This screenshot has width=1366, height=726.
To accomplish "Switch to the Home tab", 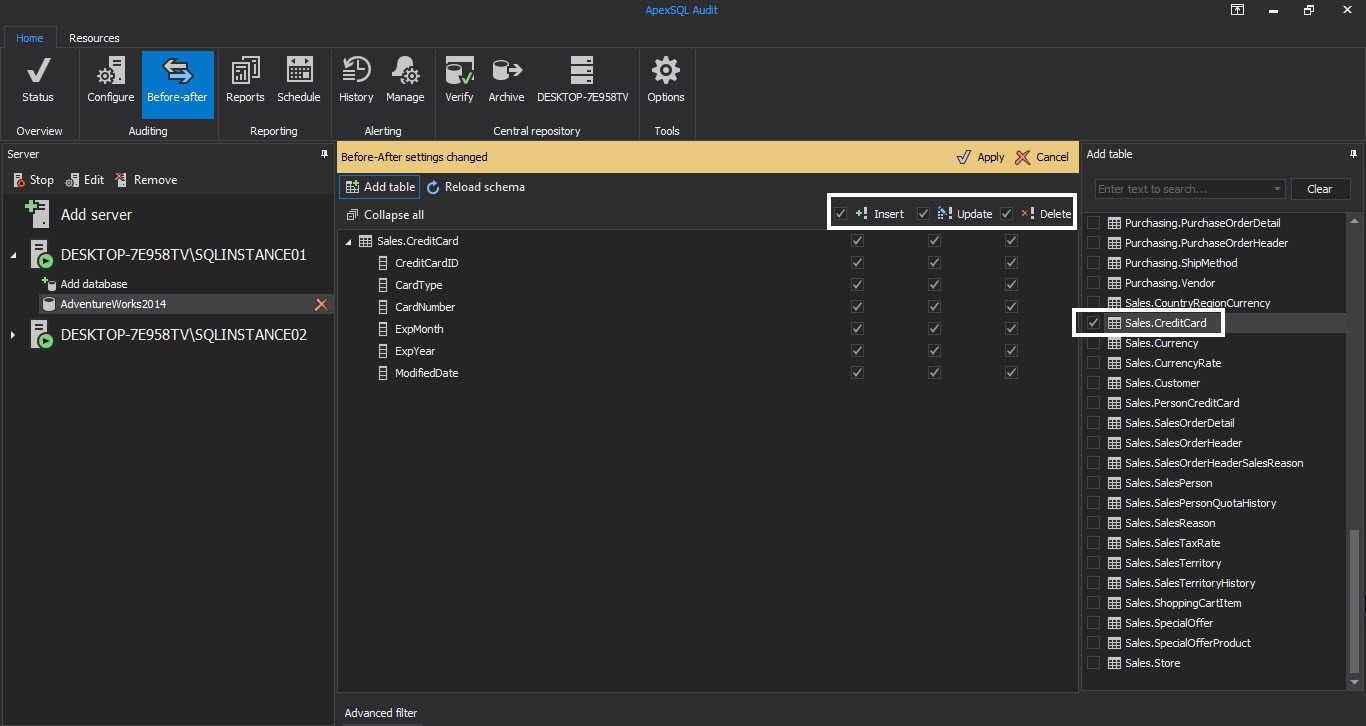I will (30, 38).
